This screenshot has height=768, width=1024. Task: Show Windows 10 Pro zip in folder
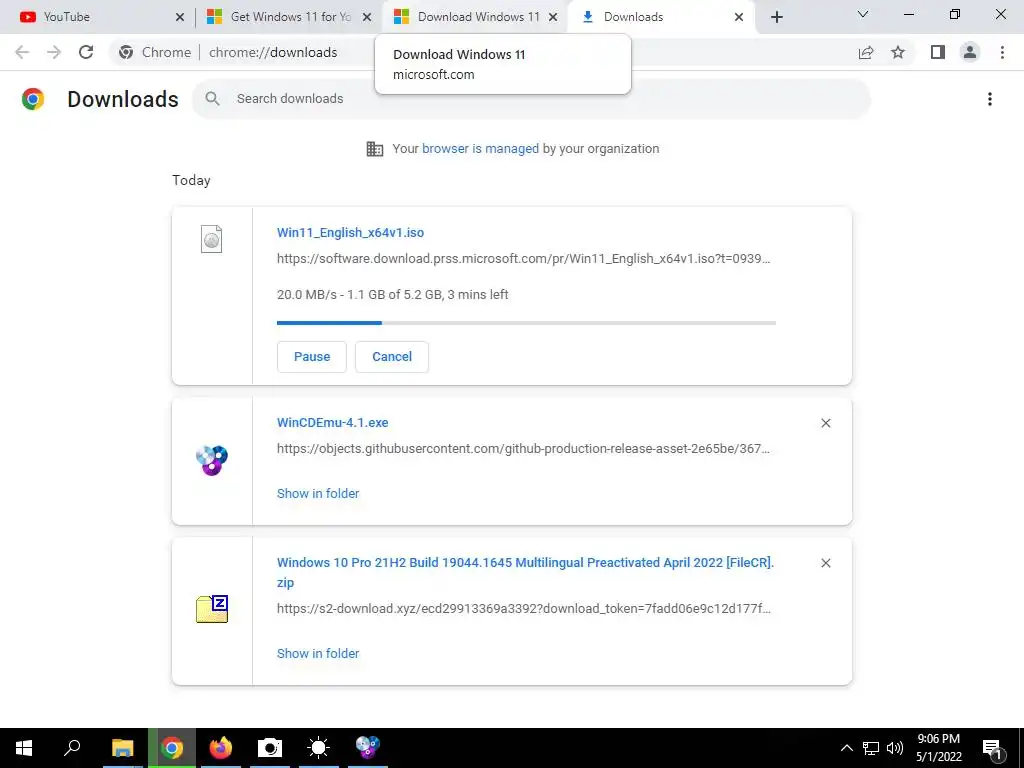318,654
